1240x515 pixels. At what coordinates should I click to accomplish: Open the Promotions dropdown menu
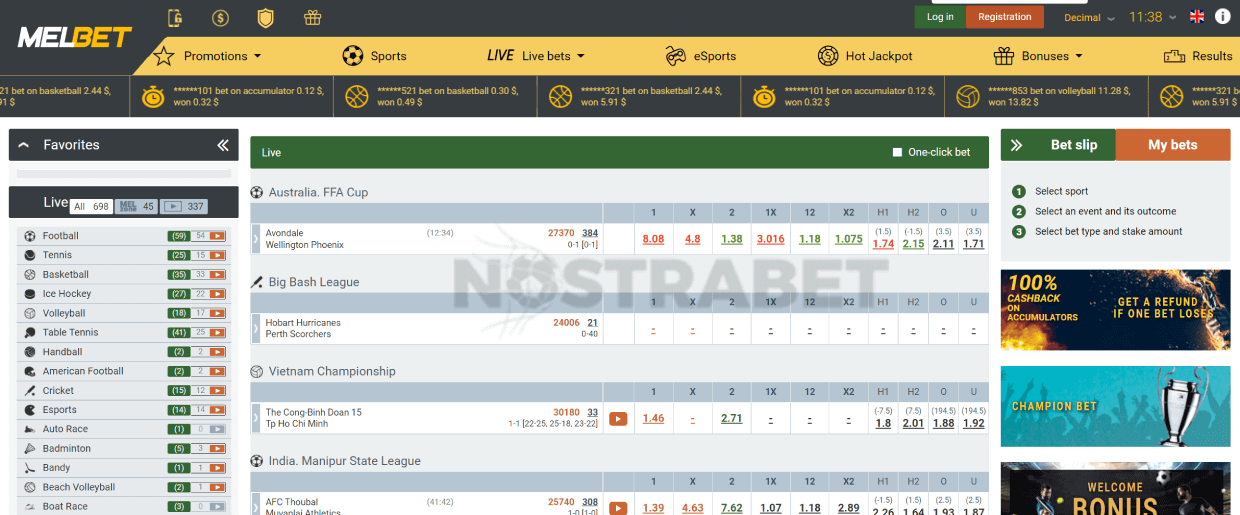(206, 56)
